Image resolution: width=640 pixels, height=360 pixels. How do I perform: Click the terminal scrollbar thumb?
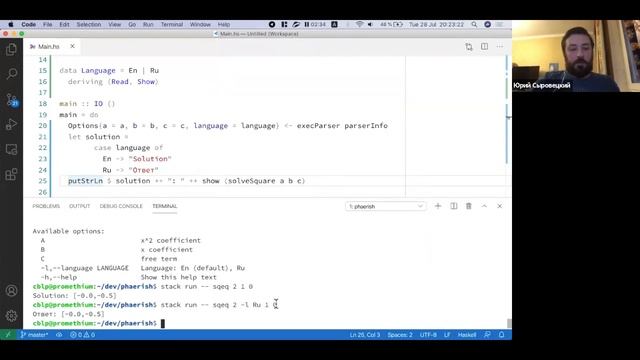coord(509,323)
